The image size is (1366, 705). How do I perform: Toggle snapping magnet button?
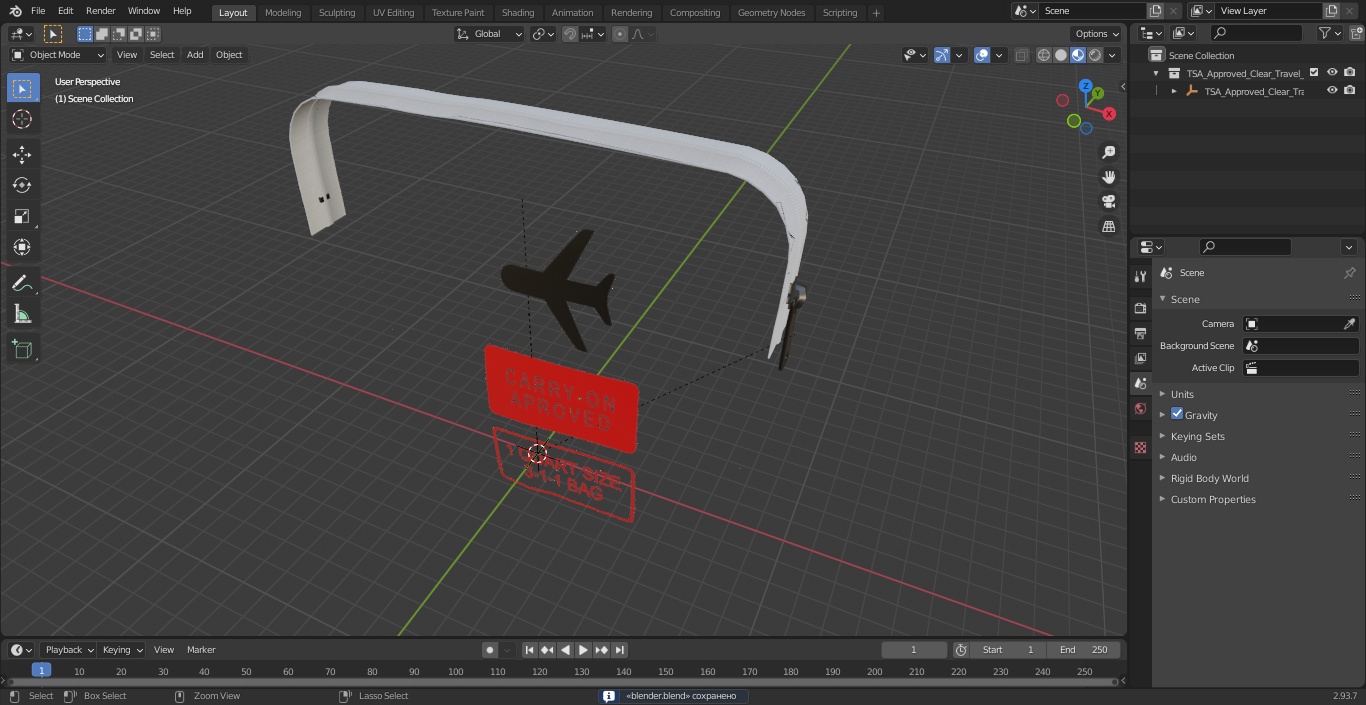(570, 34)
